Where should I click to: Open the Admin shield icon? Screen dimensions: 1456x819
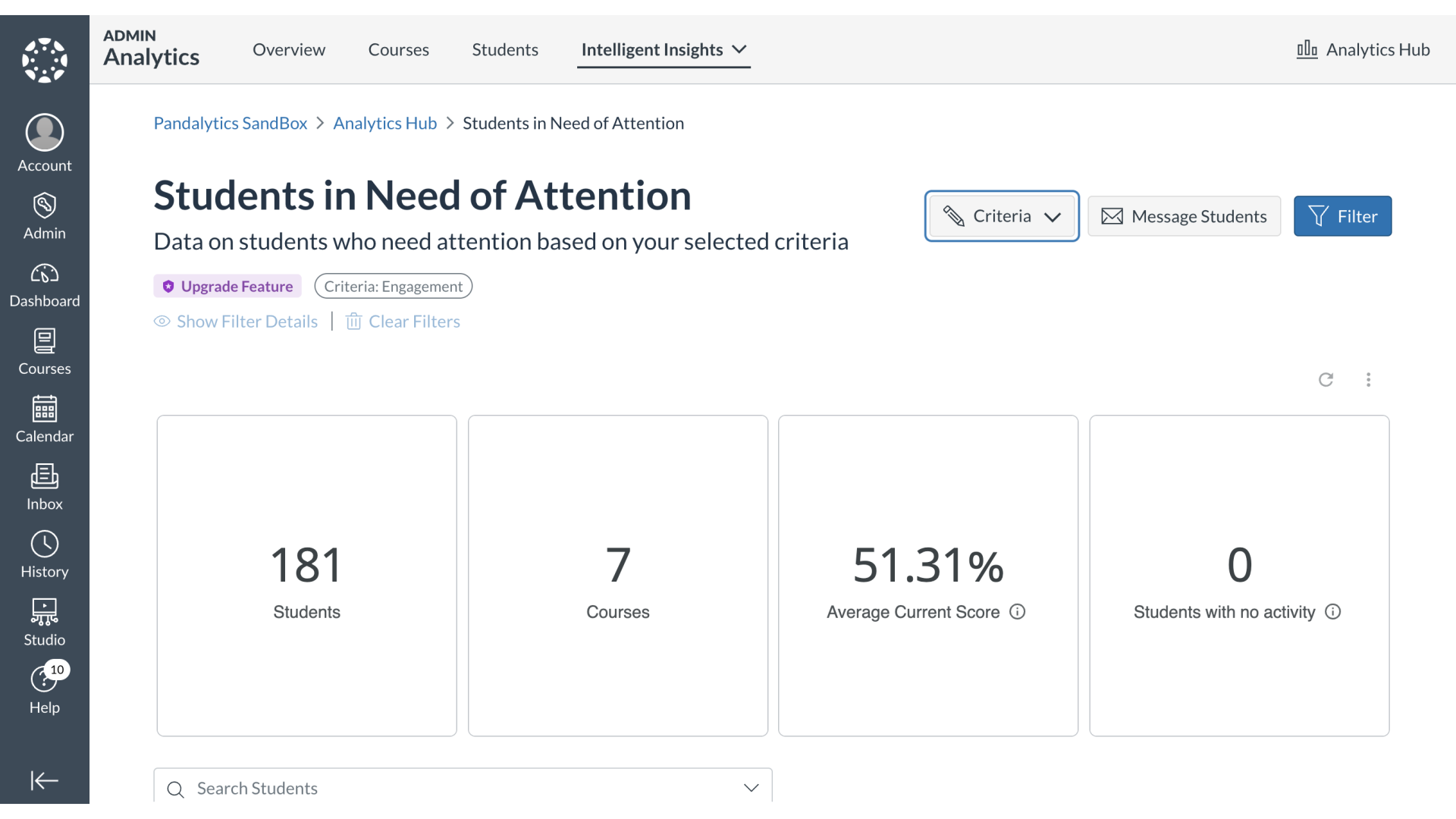45,216
